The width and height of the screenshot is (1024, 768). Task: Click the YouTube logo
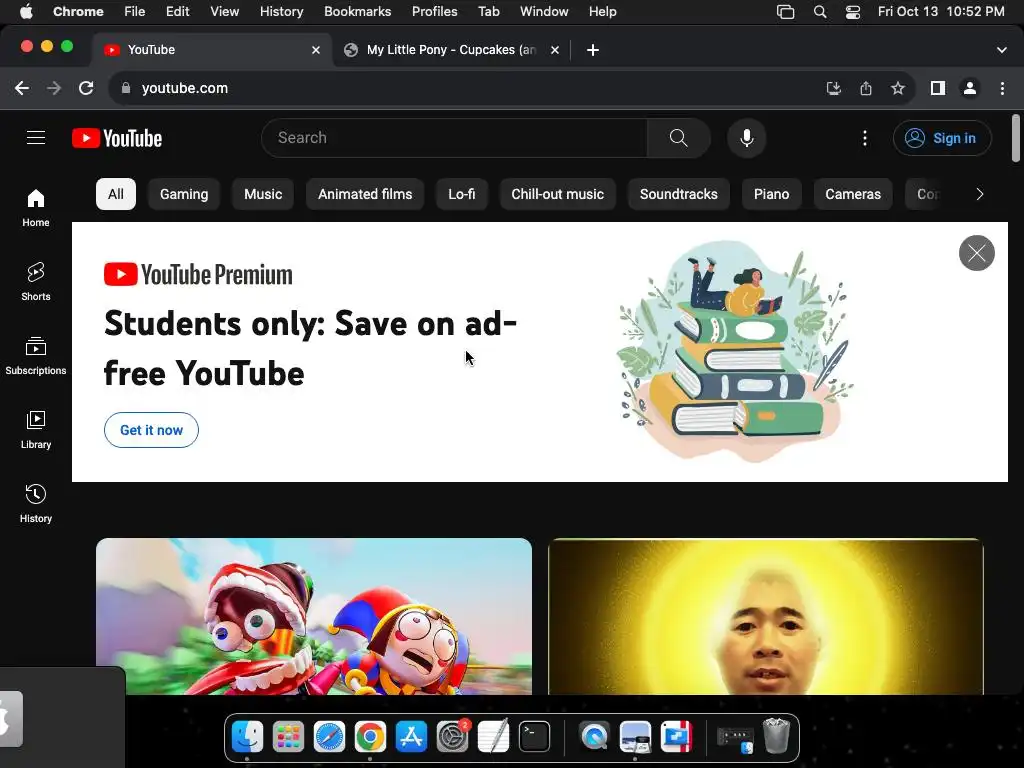pos(117,138)
